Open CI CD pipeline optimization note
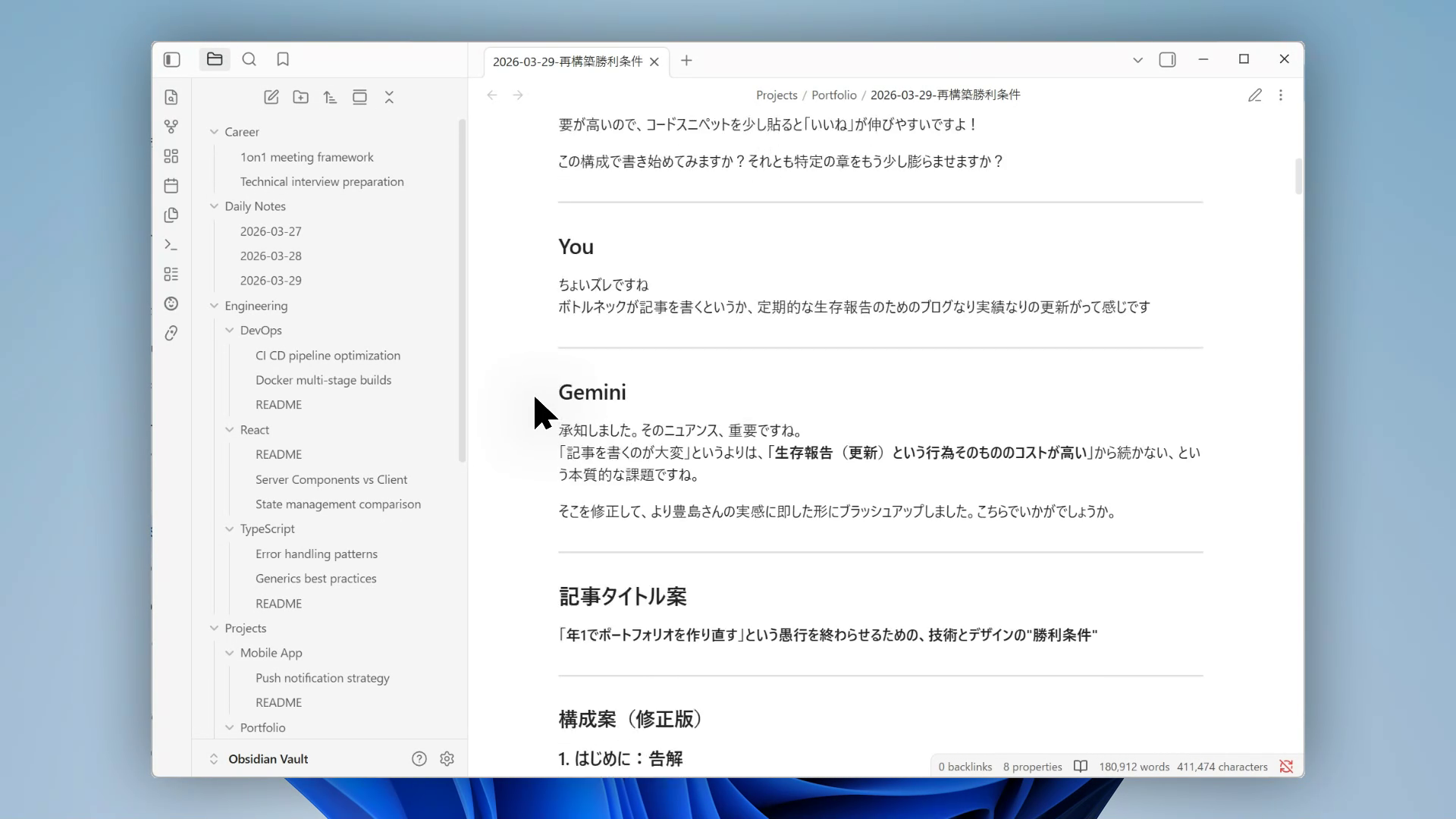This screenshot has height=819, width=1456. [328, 356]
